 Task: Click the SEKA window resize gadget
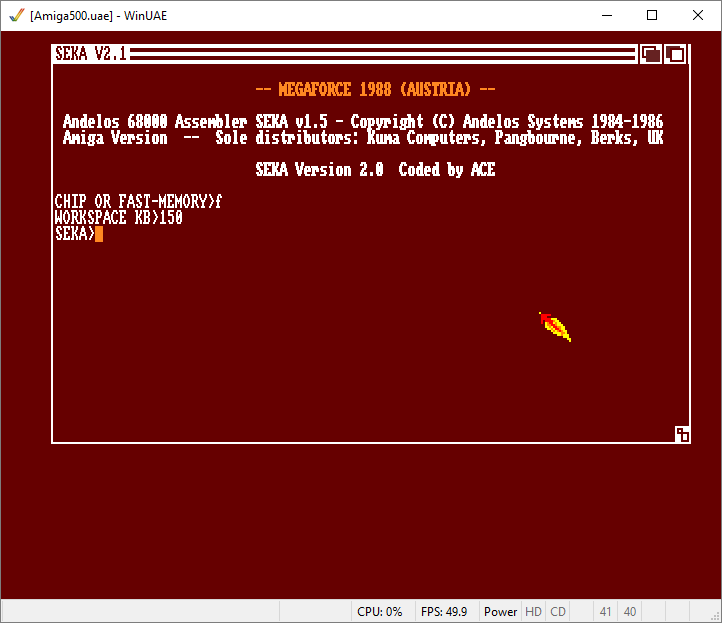point(682,434)
